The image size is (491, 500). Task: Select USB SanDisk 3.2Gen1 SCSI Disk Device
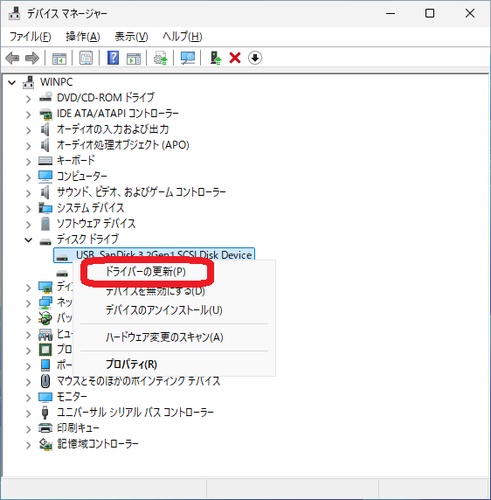(x=154, y=255)
